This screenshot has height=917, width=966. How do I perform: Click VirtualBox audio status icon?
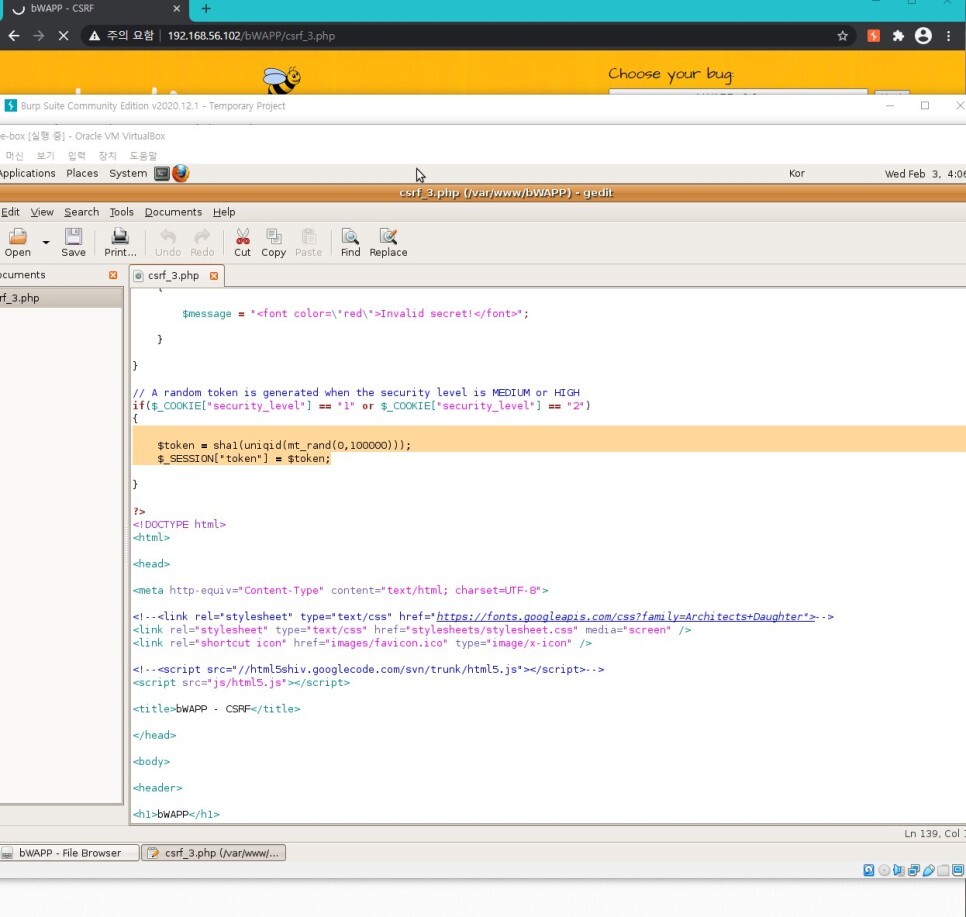(x=899, y=870)
